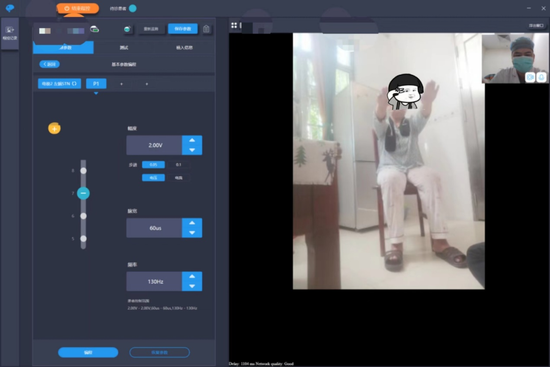This screenshot has width=550, height=367.
Task: Decrease the 130Hz frequency
Action: [x=192, y=286]
